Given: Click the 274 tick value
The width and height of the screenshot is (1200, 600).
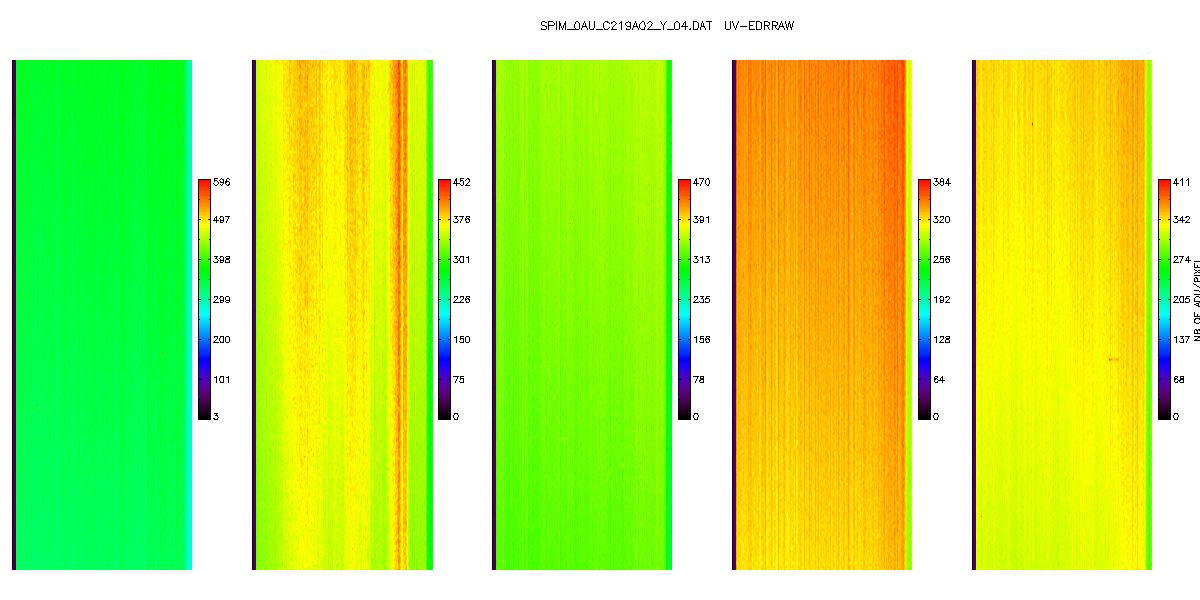Looking at the screenshot, I should (x=1181, y=259).
